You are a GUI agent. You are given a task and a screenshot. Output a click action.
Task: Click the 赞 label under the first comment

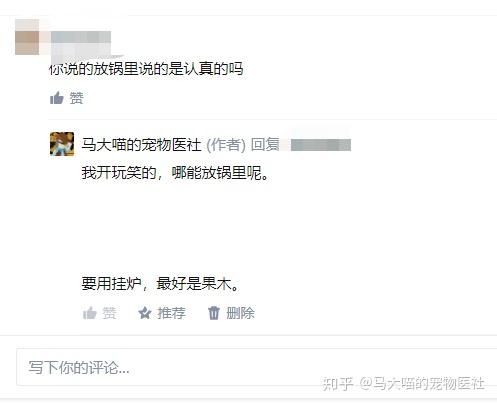click(76, 98)
